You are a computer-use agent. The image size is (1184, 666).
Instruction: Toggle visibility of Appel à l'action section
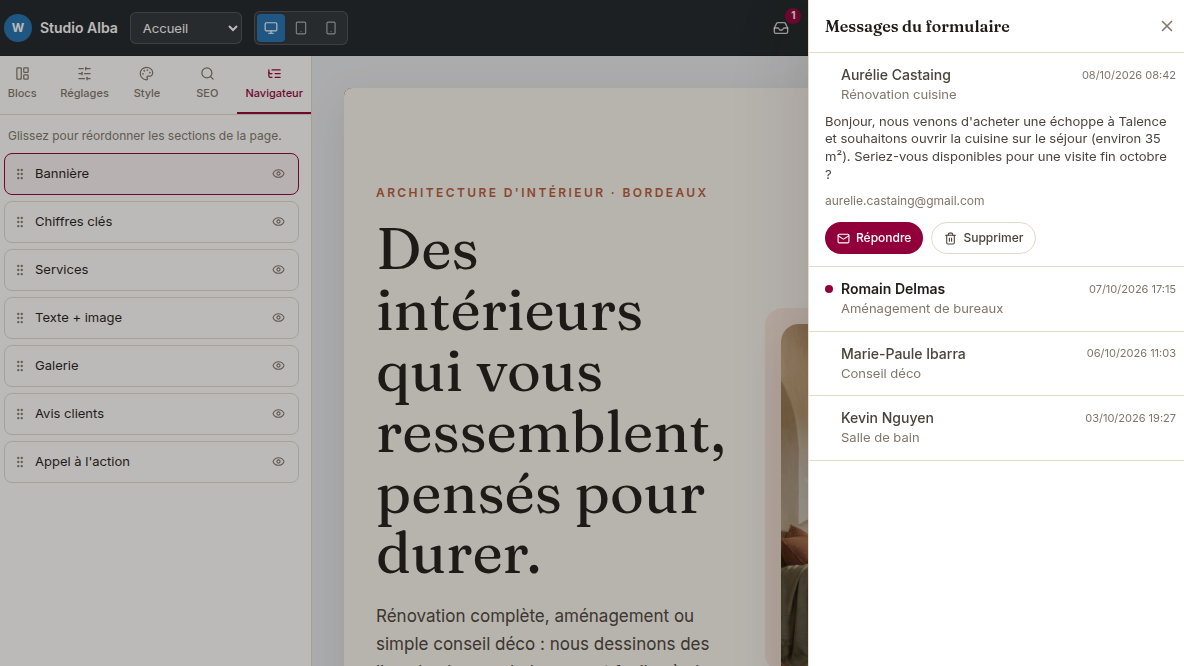pyautogui.click(x=279, y=461)
